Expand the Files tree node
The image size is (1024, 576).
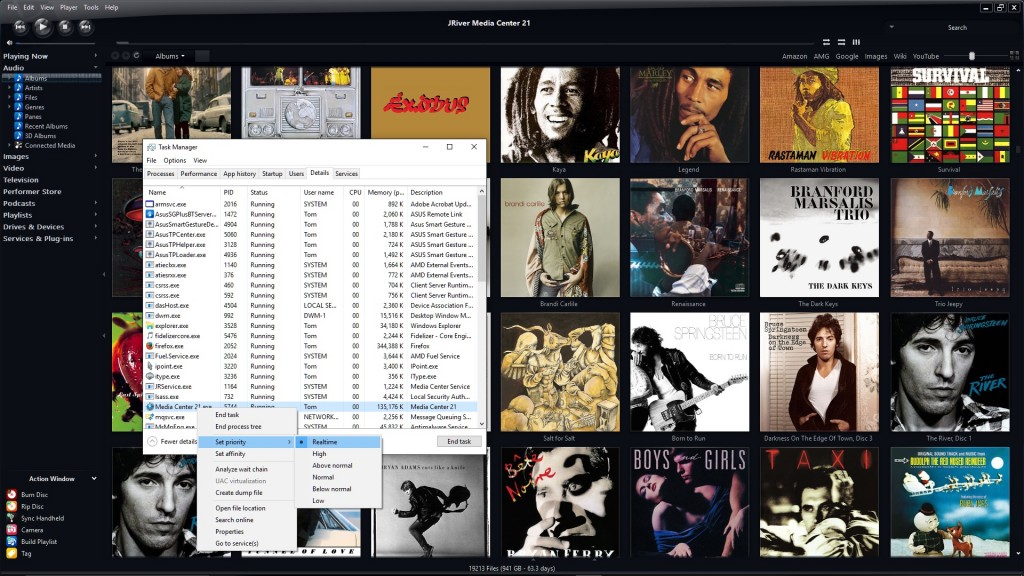pyautogui.click(x=9, y=97)
